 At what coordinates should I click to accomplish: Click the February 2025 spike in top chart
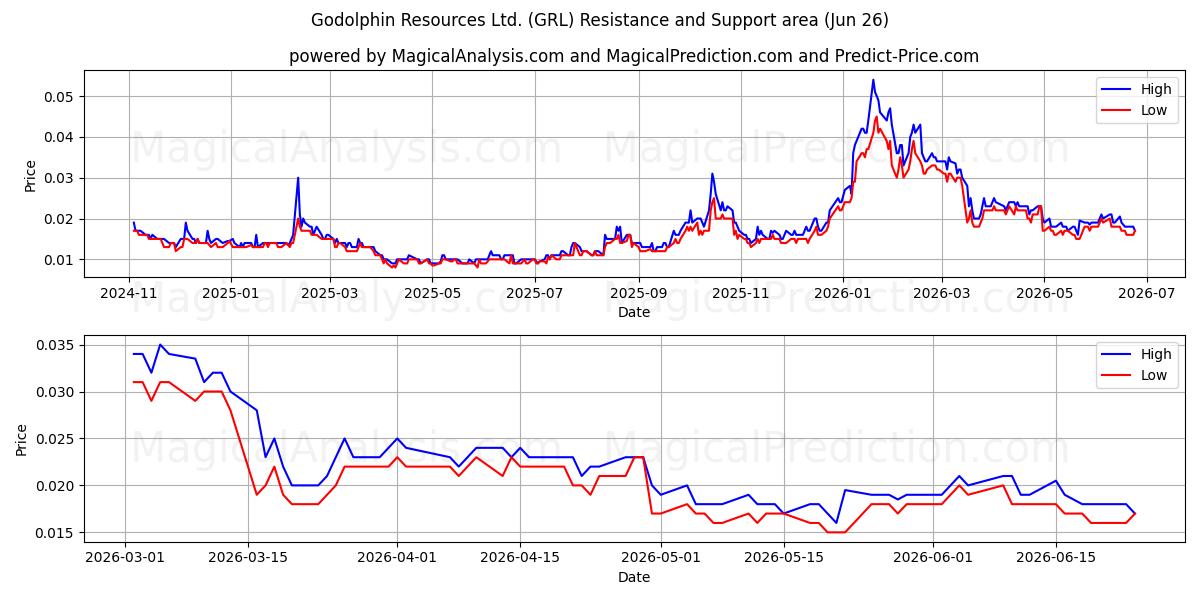pos(298,179)
